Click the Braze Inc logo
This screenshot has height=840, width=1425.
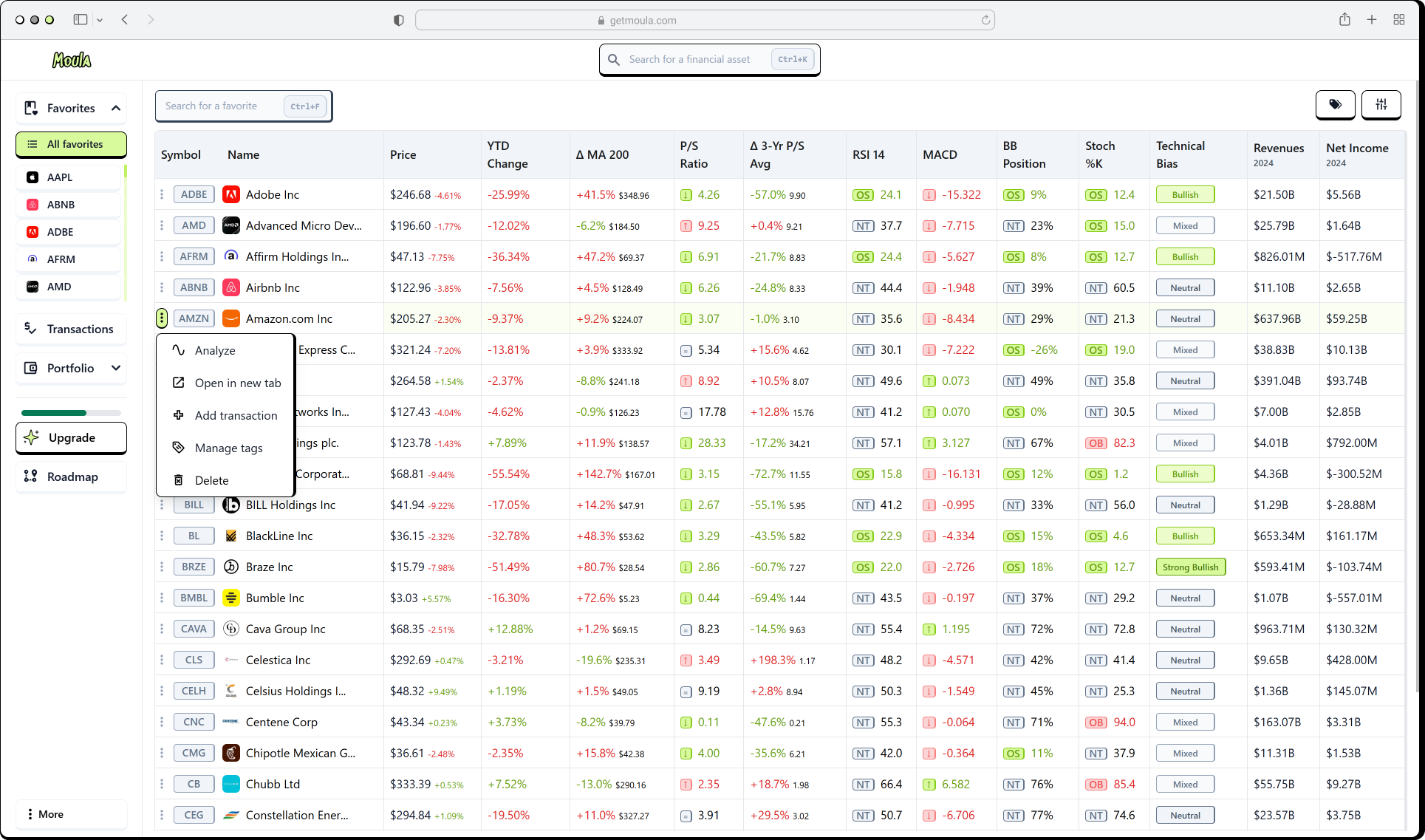(231, 567)
